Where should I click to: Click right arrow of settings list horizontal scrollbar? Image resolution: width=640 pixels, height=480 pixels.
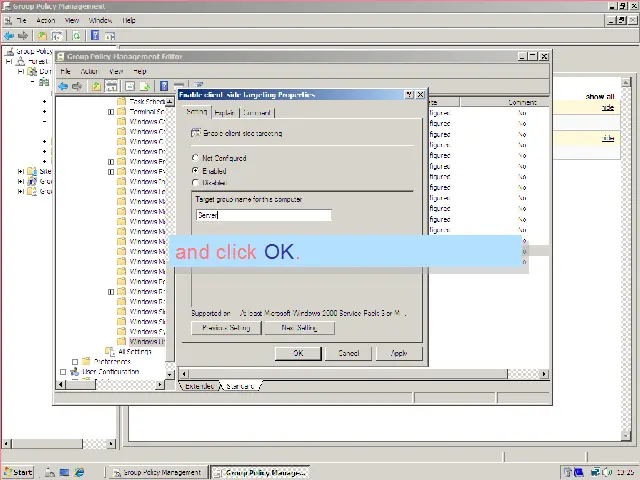544,374
